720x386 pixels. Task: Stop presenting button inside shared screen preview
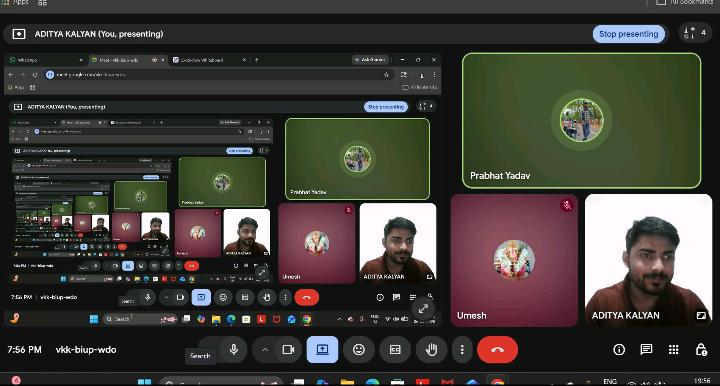point(386,107)
